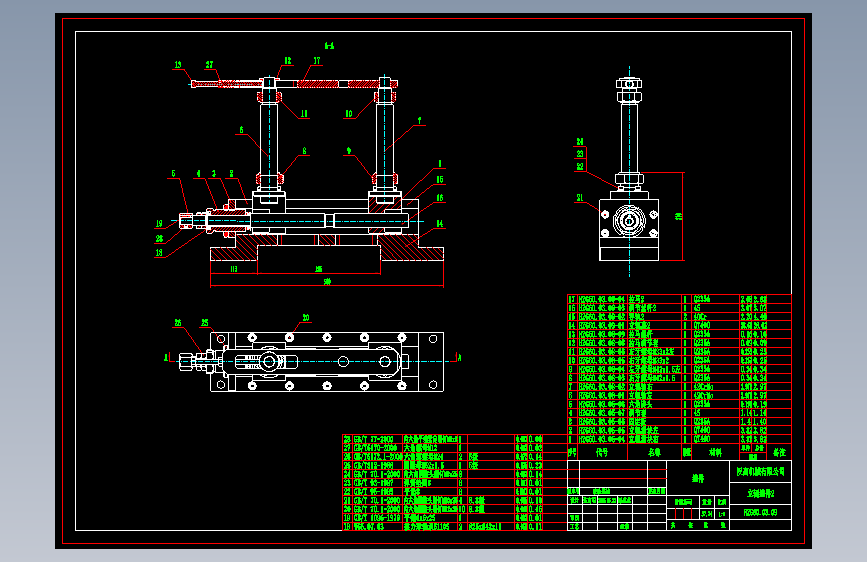The image size is (867, 562).
Task: Click drawing number HZ650.03.03 in title block
Action: pyautogui.click(x=760, y=512)
